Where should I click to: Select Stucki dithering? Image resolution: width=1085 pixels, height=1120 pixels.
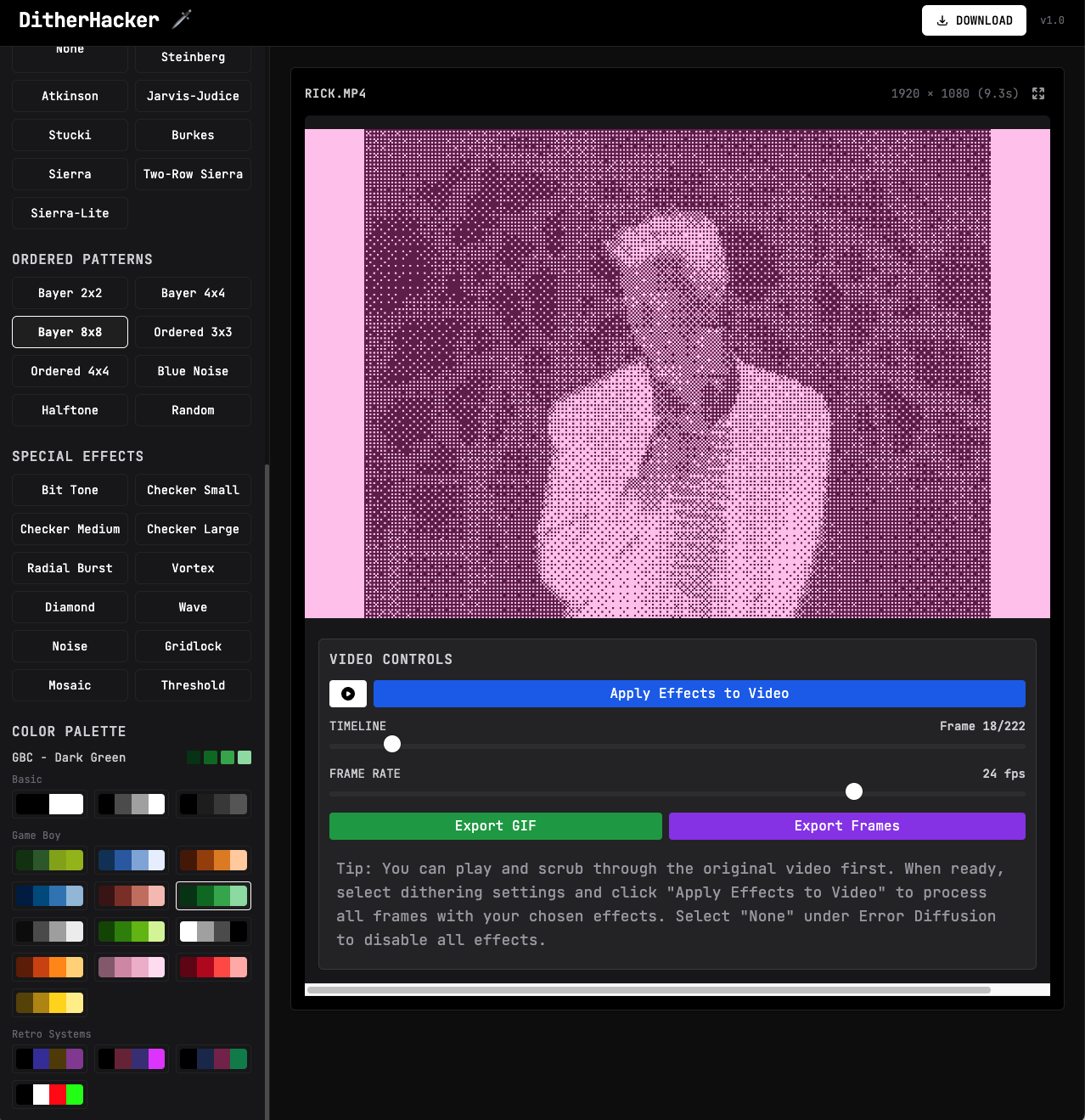pos(70,135)
